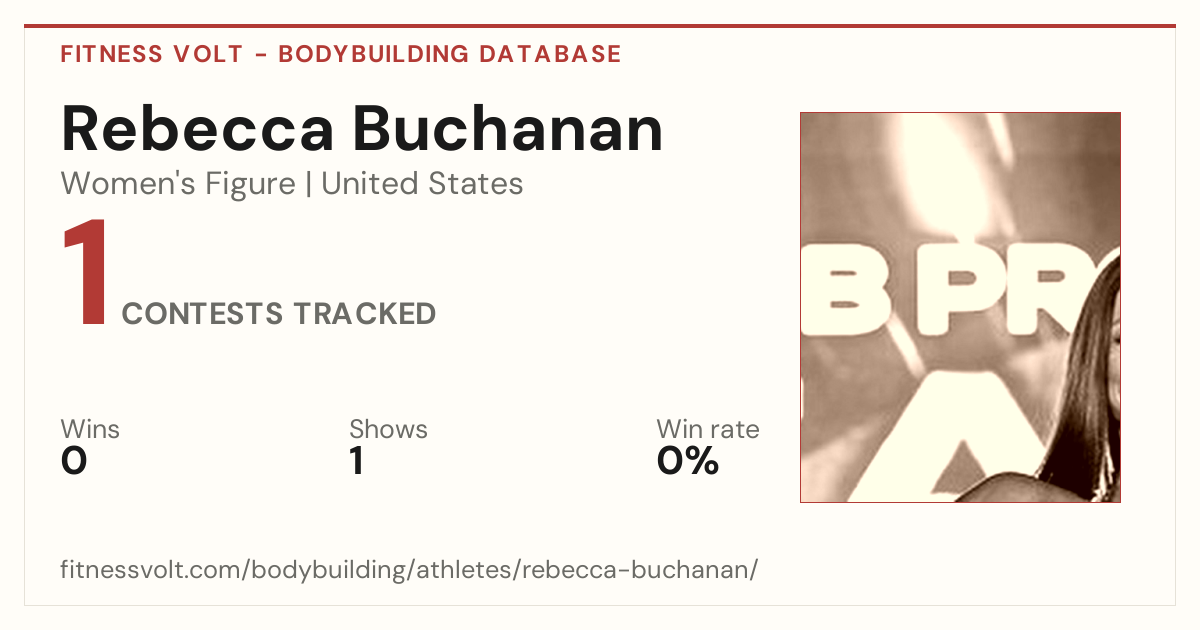Image resolution: width=1200 pixels, height=630 pixels.
Task: Click the United States country text
Action: (x=422, y=184)
